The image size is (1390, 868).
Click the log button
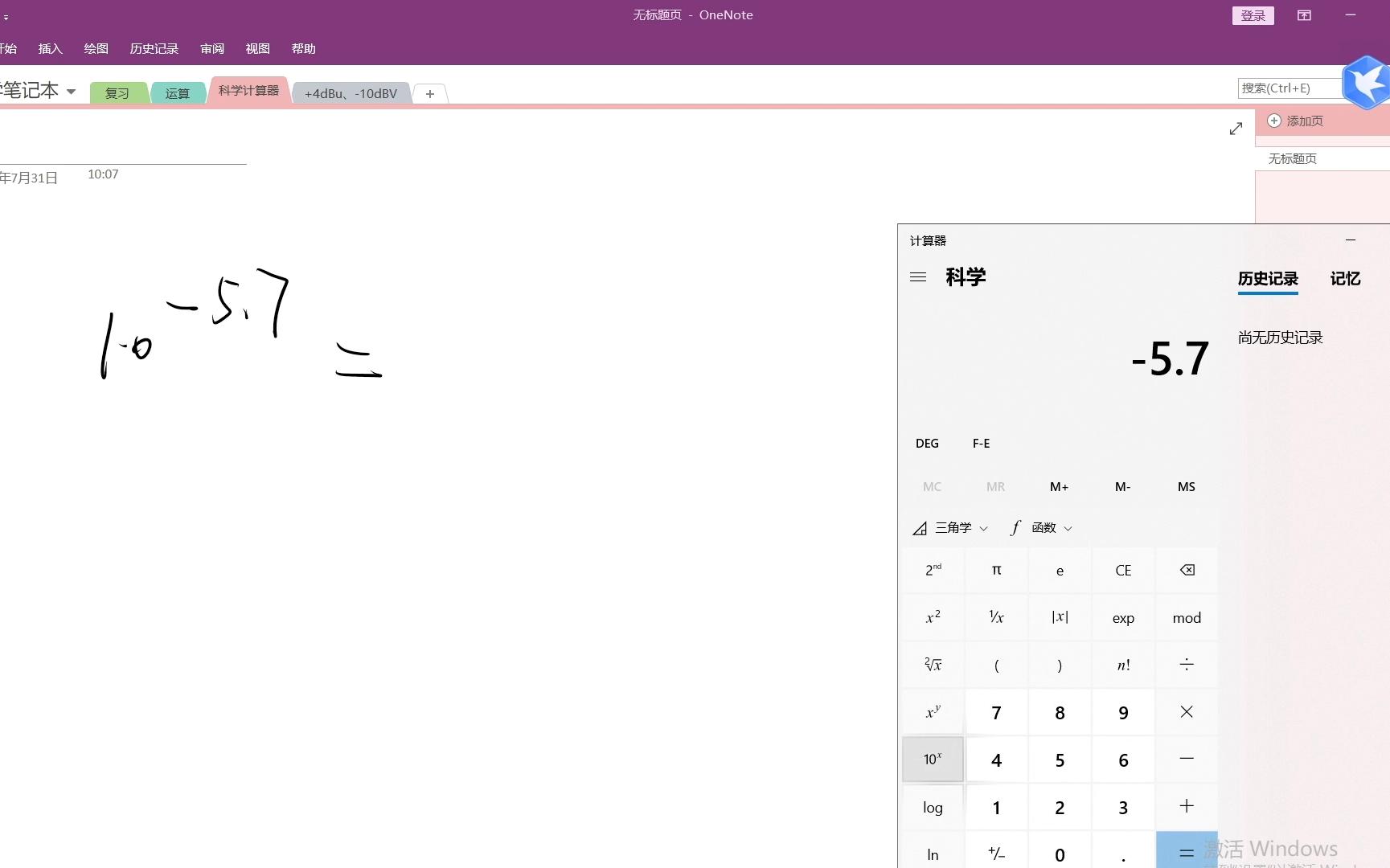point(933,807)
